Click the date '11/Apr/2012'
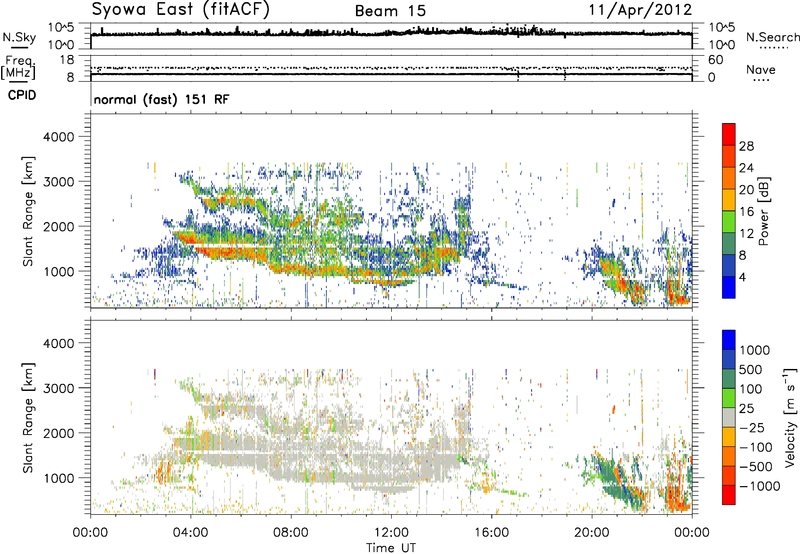 tap(640, 10)
